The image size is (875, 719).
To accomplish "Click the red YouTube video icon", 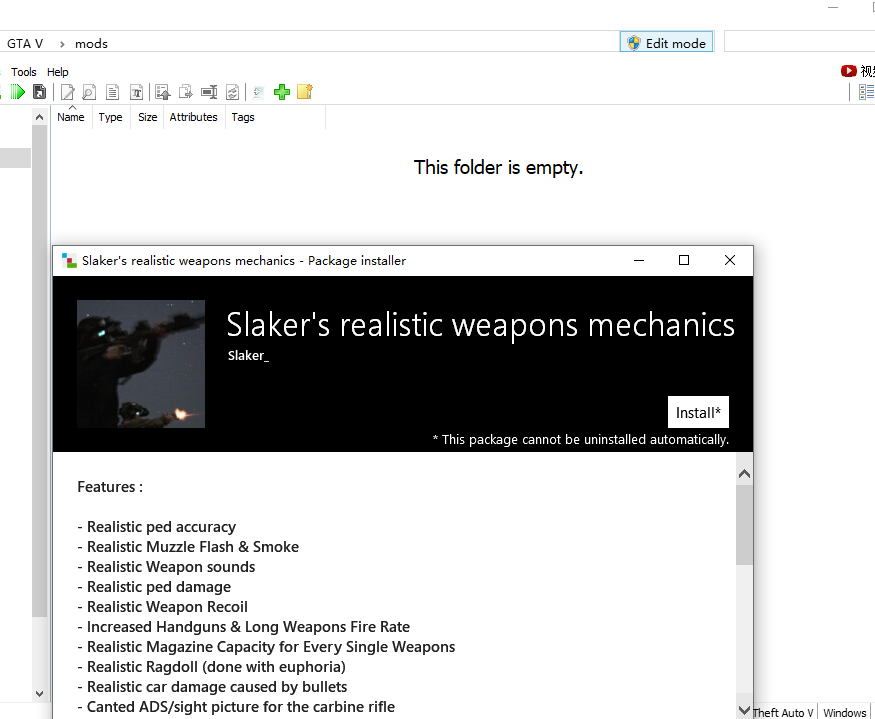I will click(x=849, y=71).
